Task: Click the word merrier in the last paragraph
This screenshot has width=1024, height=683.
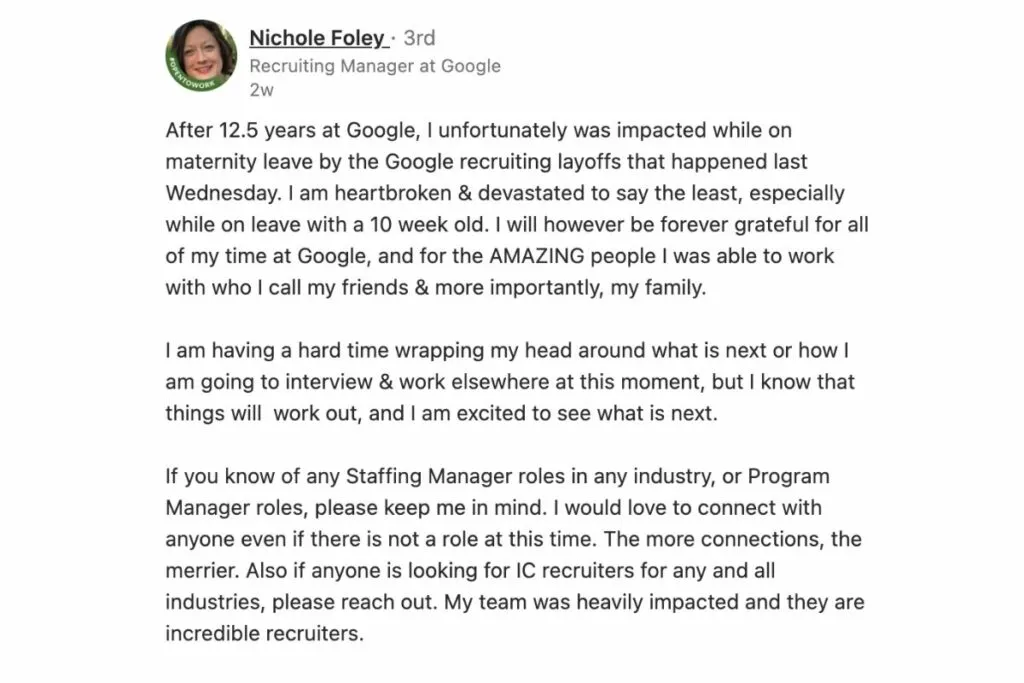Action: pos(201,571)
